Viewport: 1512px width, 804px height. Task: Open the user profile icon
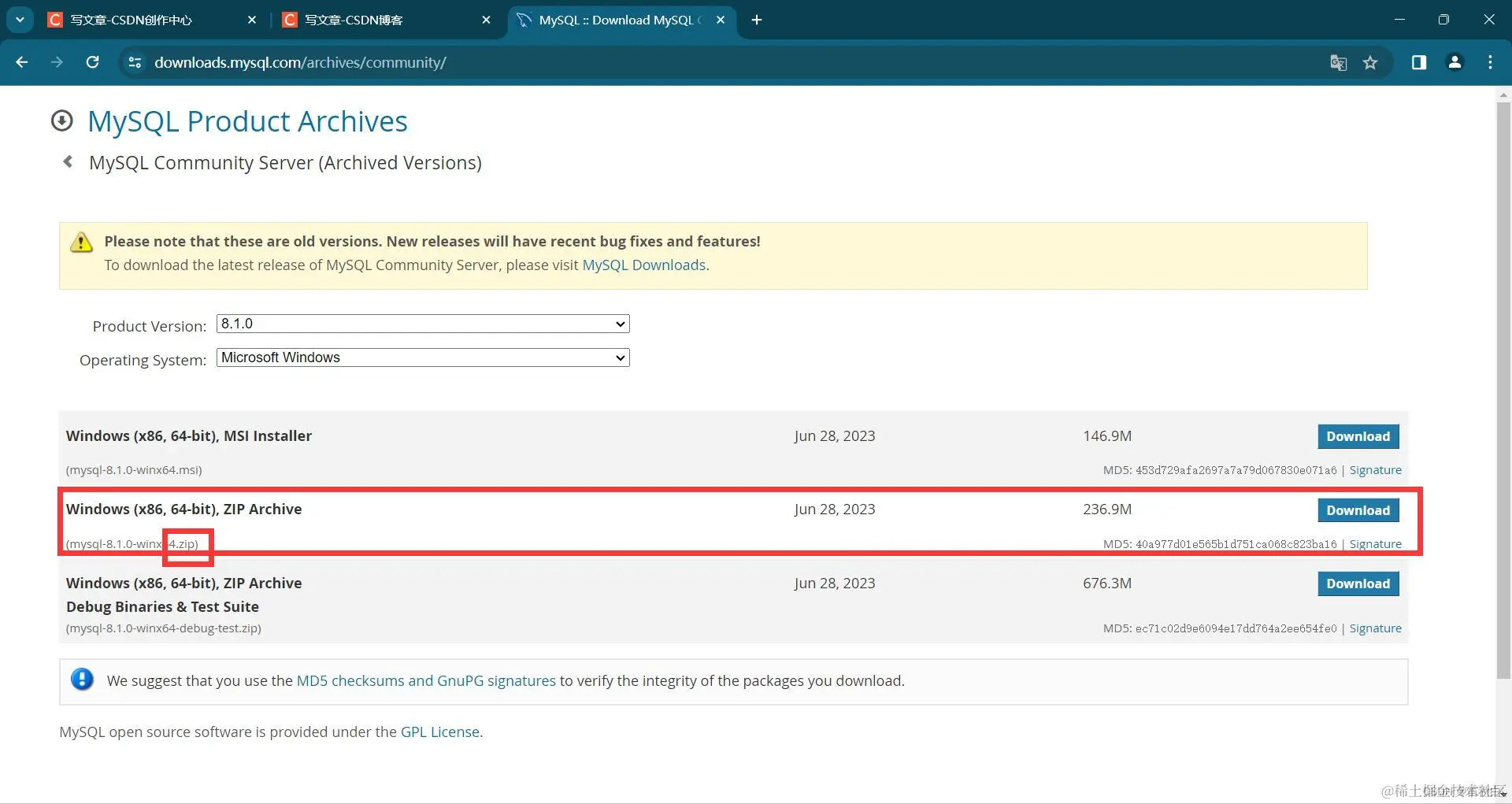(x=1455, y=62)
